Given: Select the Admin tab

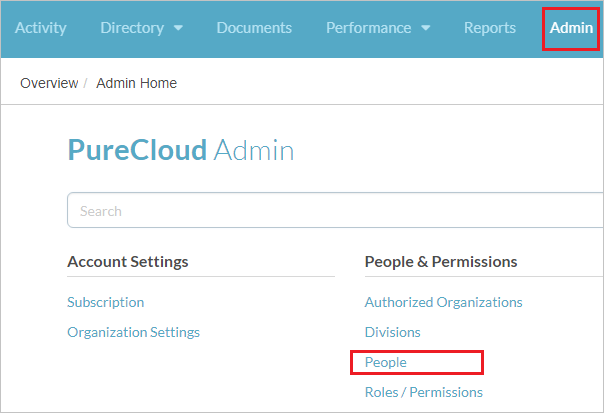Looking at the screenshot, I should pyautogui.click(x=571, y=28).
